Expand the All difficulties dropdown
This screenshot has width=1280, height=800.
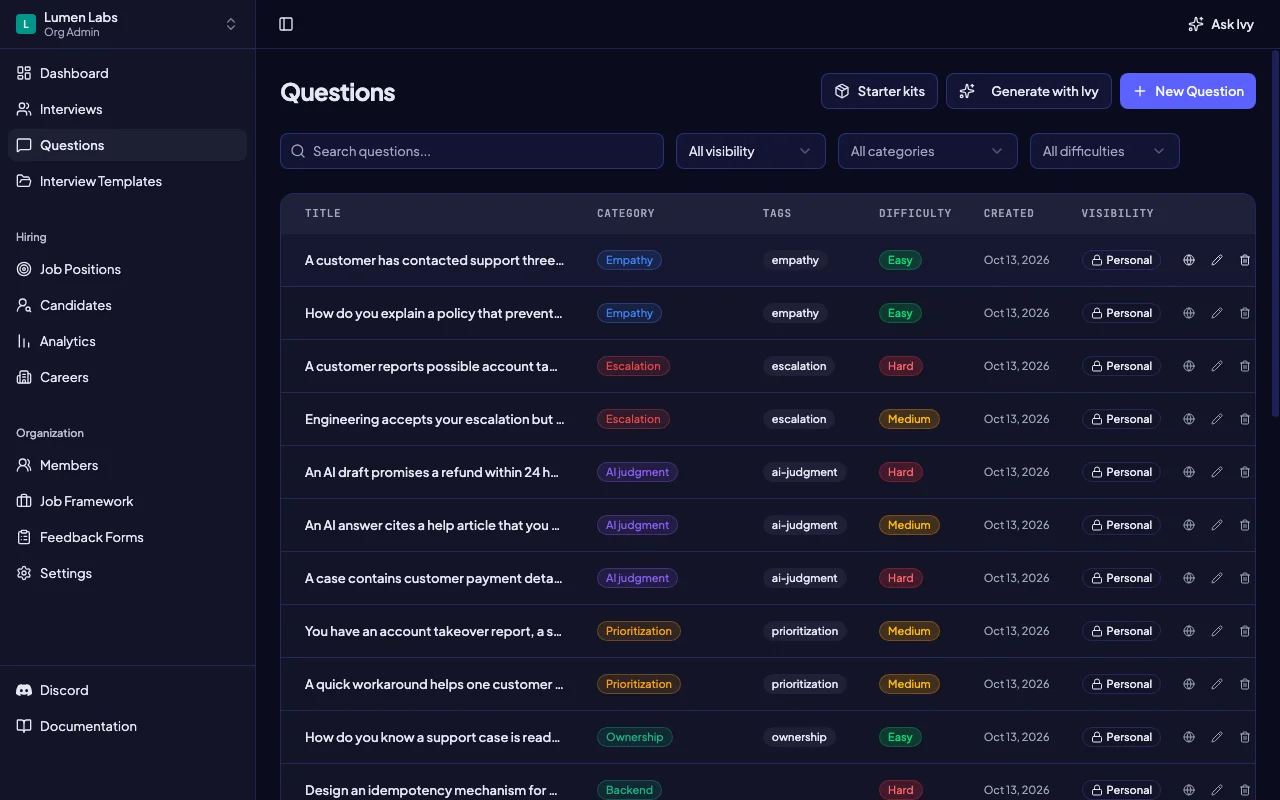pyautogui.click(x=1105, y=151)
